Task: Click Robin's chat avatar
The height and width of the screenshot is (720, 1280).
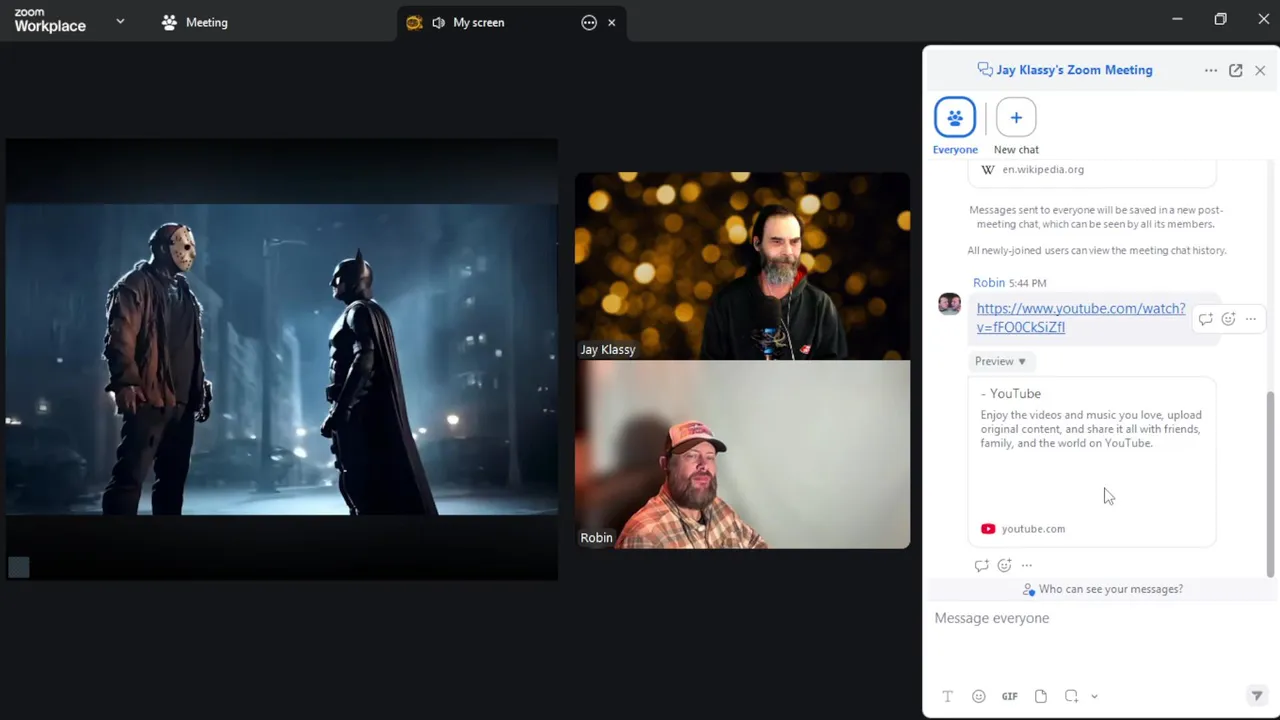Action: point(949,304)
